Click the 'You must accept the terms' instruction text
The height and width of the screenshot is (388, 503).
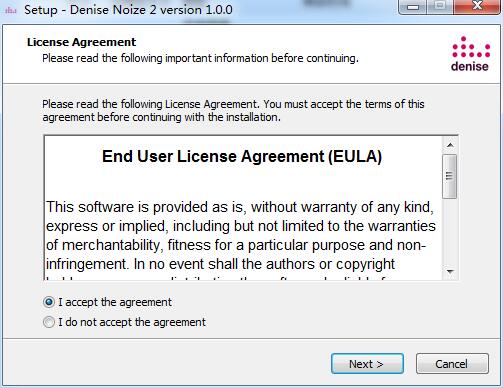pyautogui.click(x=344, y=104)
